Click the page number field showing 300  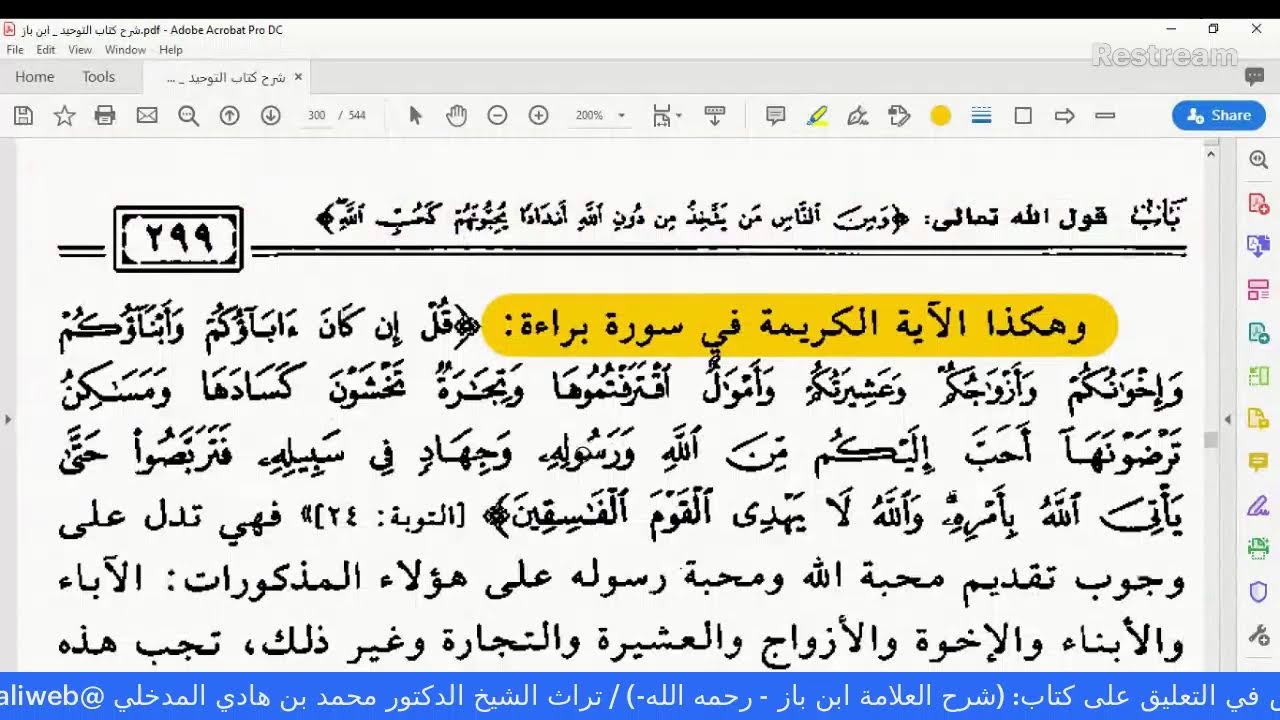click(x=317, y=116)
